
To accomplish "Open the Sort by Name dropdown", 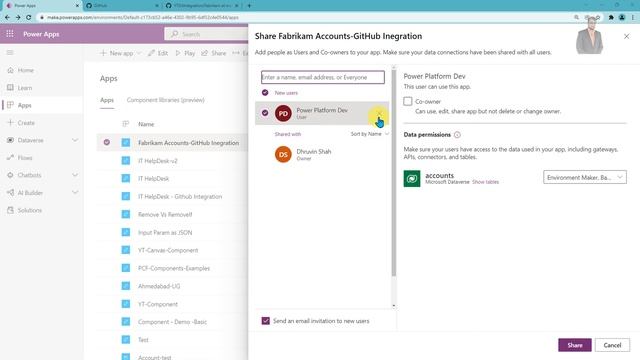I will pos(370,134).
